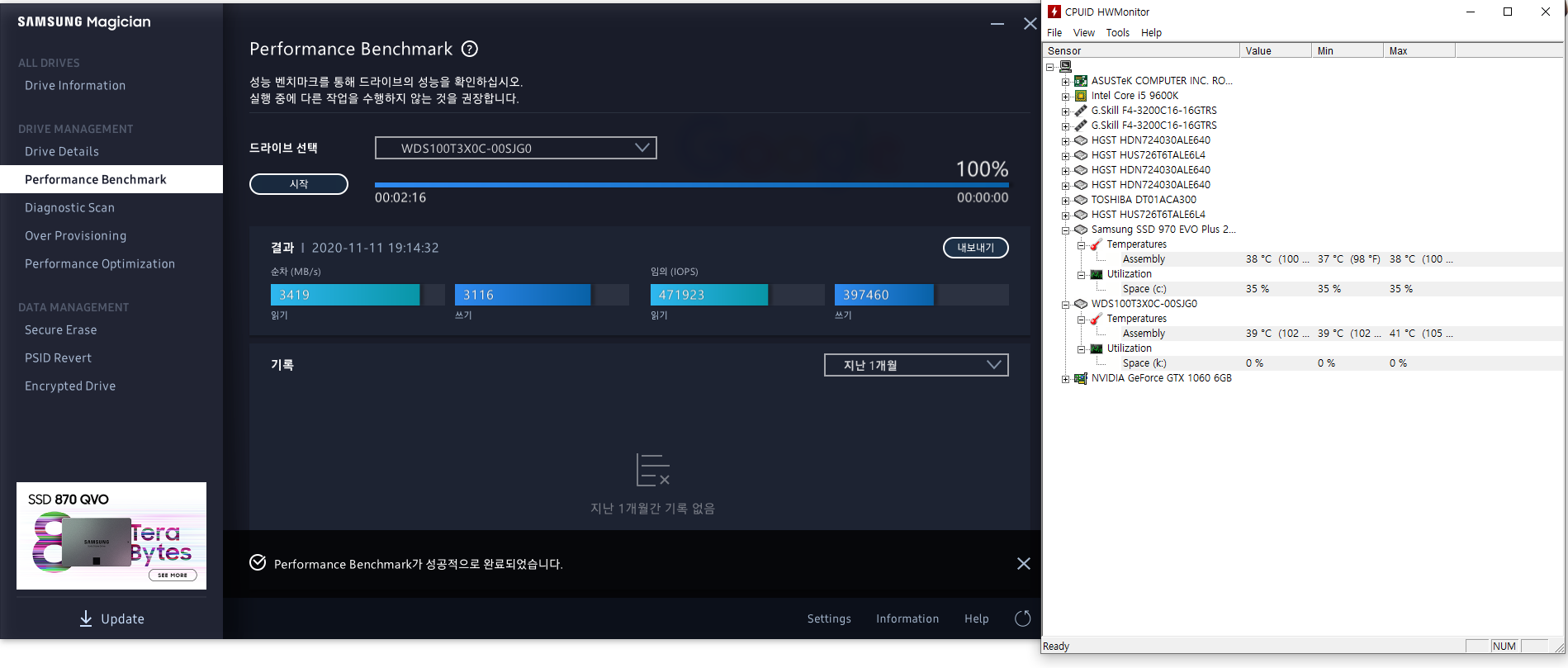Image resolution: width=1568 pixels, height=668 pixels.
Task: Click the random read IOPS bar 471923
Action: click(737, 295)
